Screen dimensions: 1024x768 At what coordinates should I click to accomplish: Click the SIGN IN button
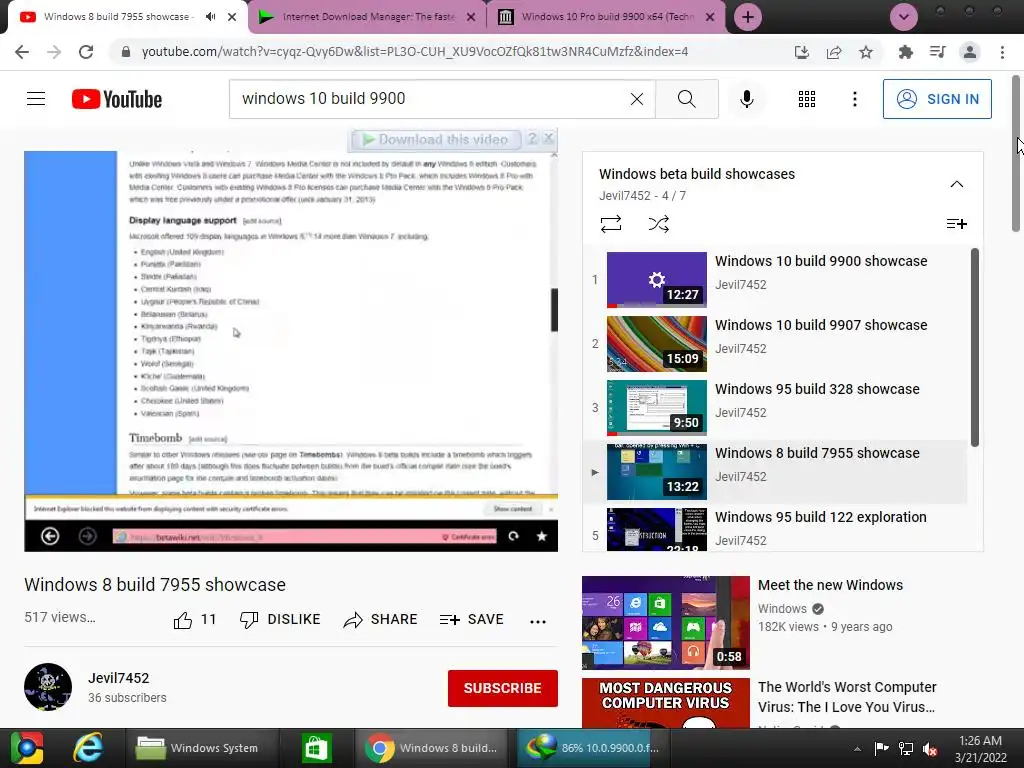[x=937, y=99]
